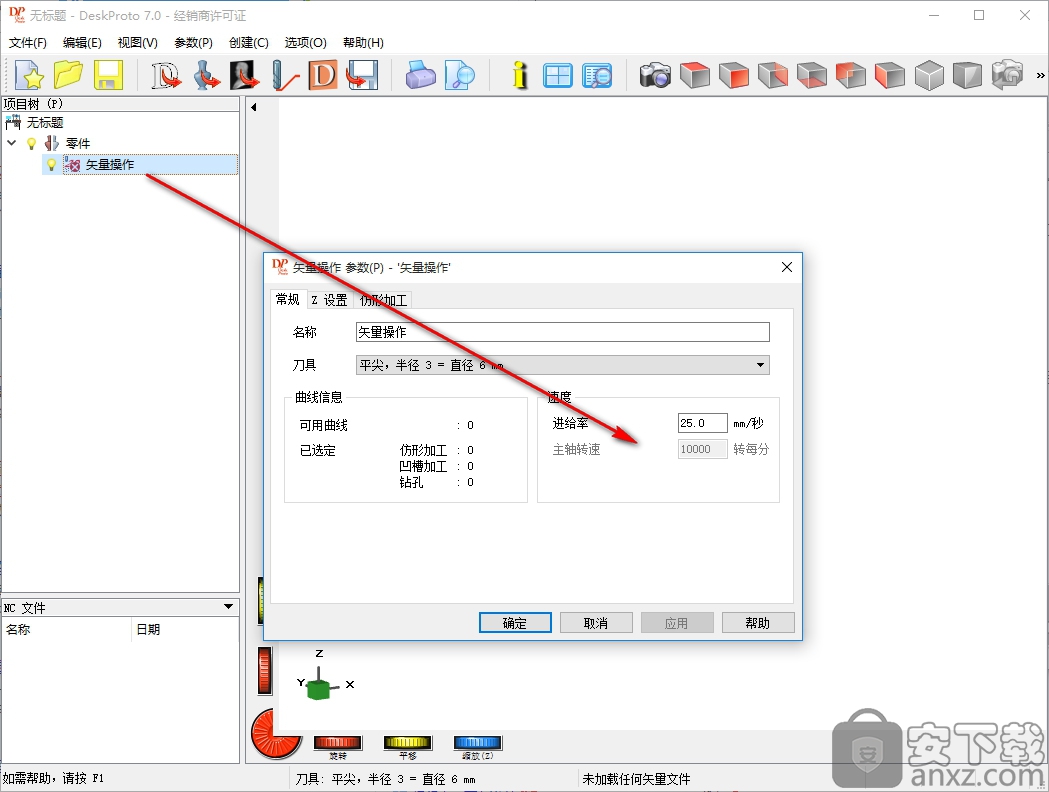Viewport: 1049px width, 792px height.
Task: Select the cube icon with red right face
Action: click(x=773, y=75)
